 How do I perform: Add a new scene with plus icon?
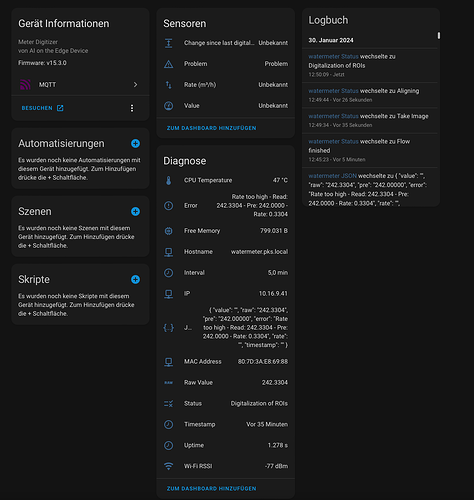135,211
